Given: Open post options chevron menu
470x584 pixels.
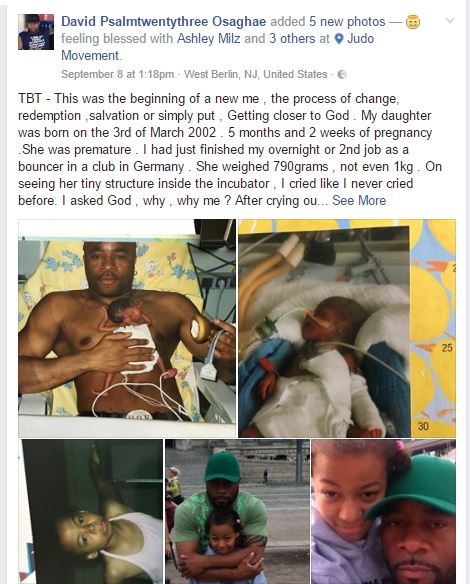Looking at the screenshot, I should tap(450, 20).
